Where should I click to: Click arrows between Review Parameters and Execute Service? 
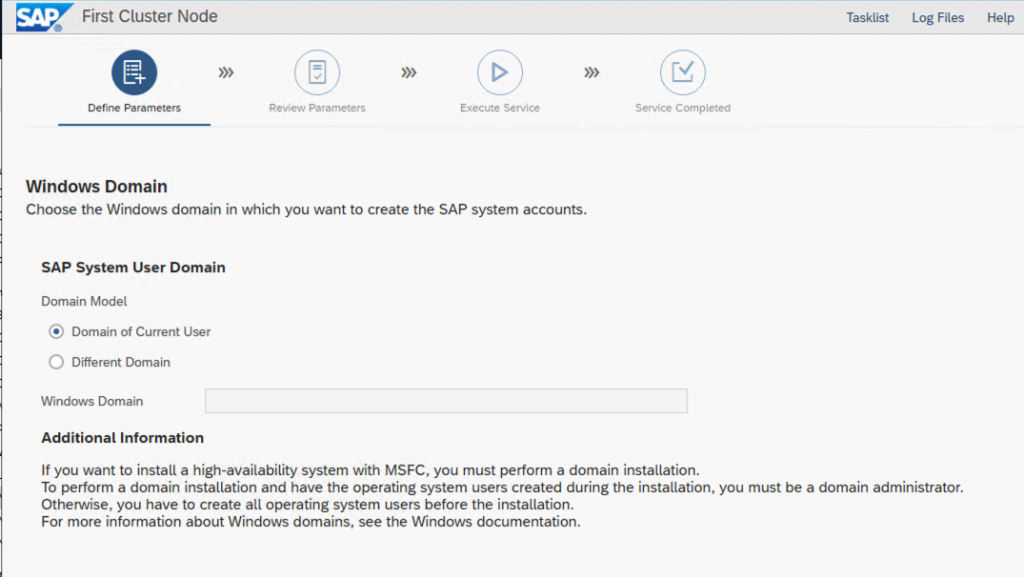point(409,72)
